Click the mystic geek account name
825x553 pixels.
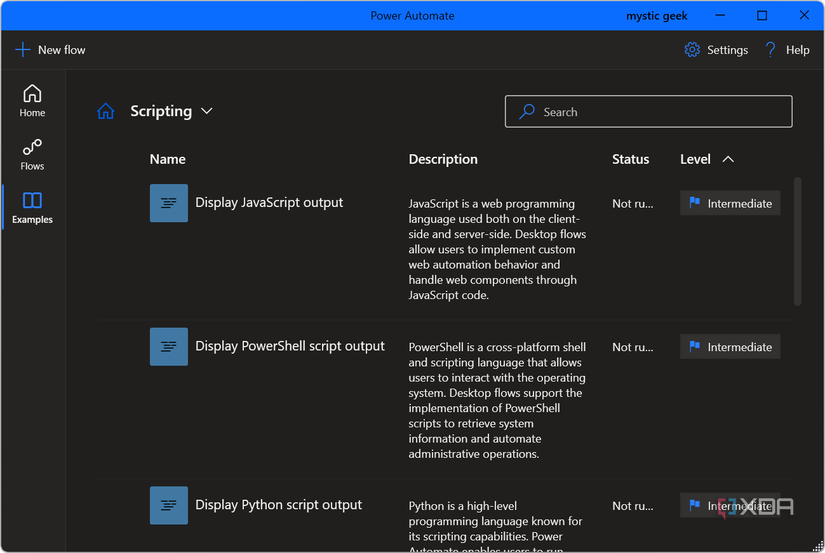pyautogui.click(x=657, y=16)
